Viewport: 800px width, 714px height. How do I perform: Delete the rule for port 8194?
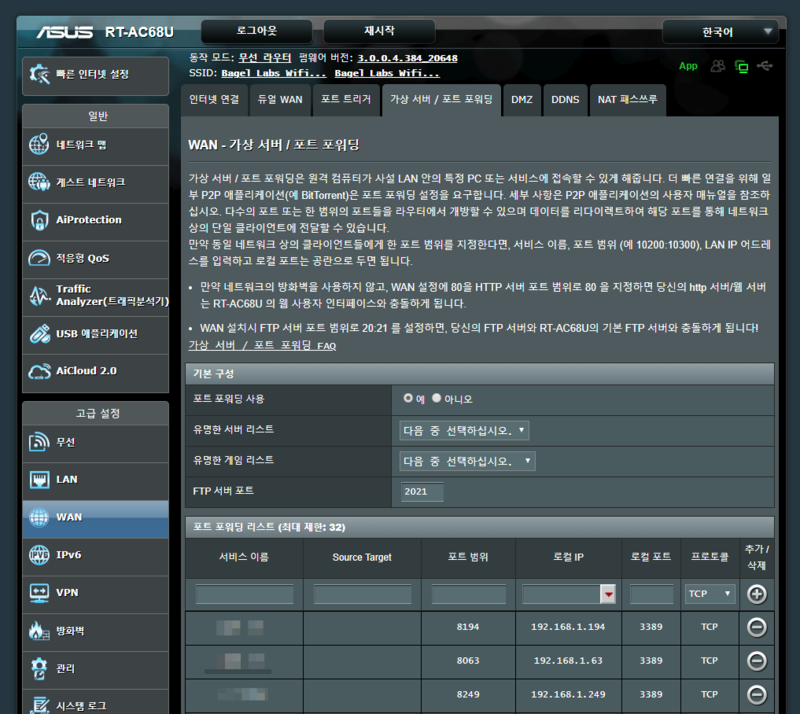pyautogui.click(x=757, y=627)
